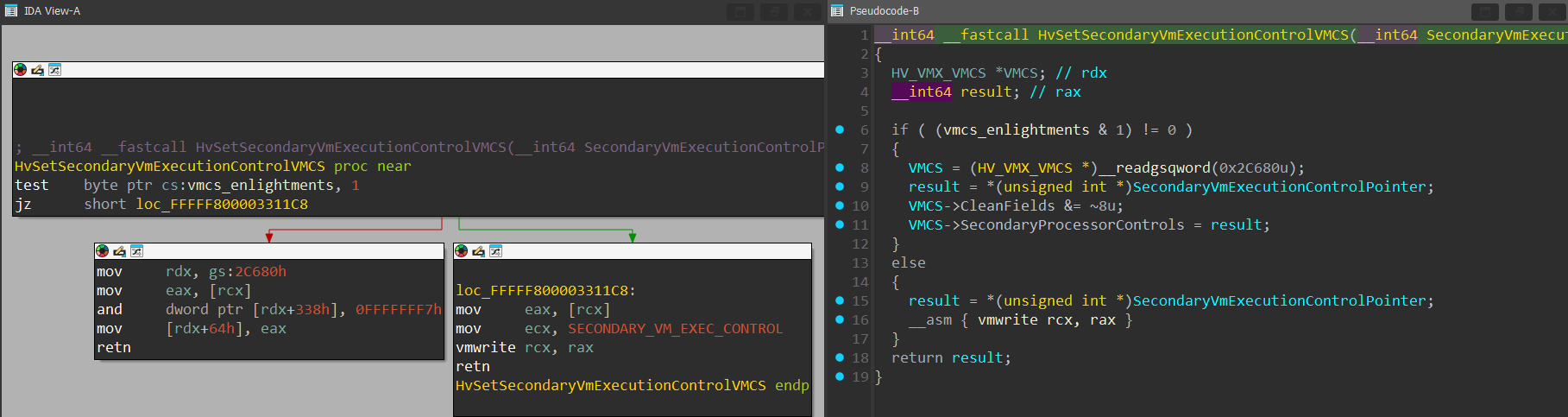Click the IDA View-A window icon
Image resolution: width=1568 pixels, height=417 pixels.
(11, 11)
